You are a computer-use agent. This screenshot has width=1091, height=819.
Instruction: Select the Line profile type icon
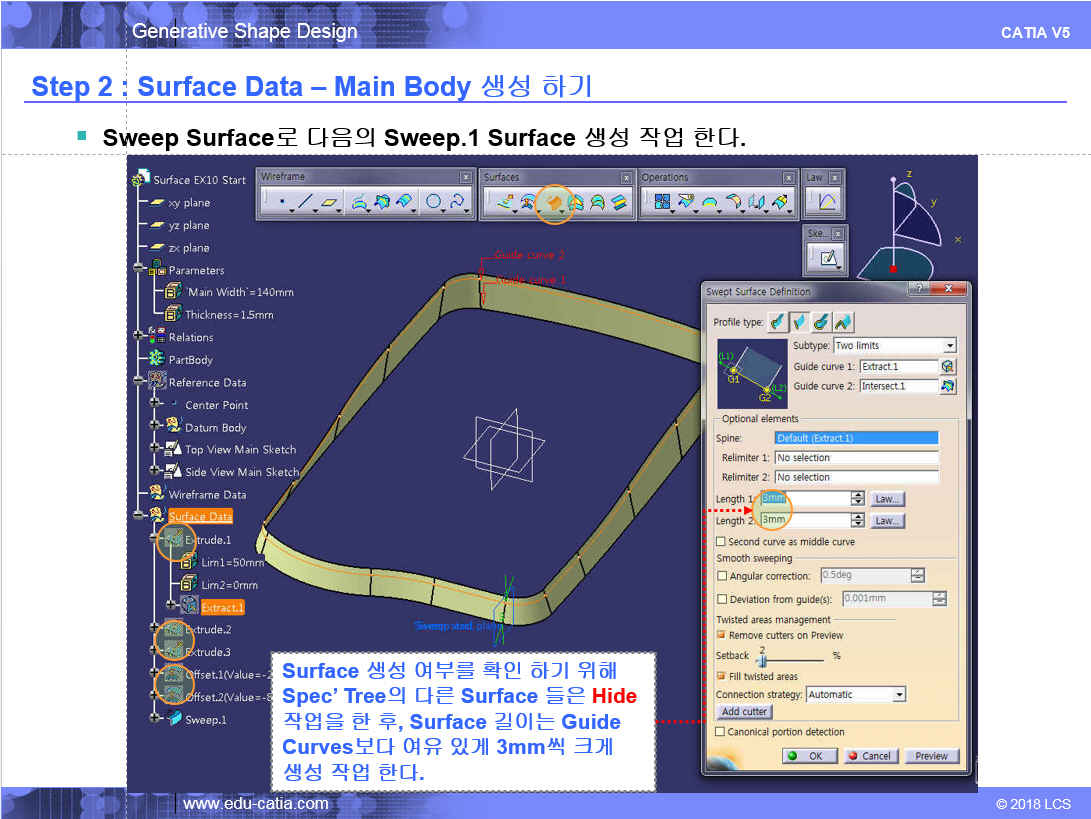799,322
